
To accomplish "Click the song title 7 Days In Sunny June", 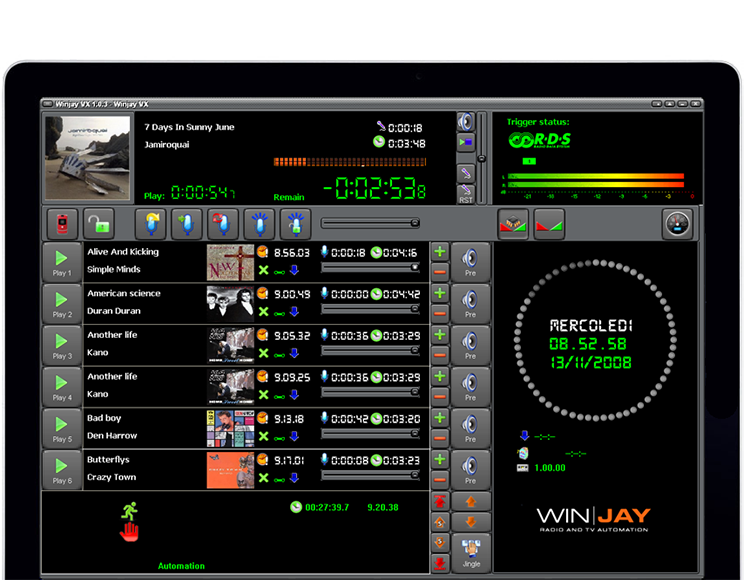I will pyautogui.click(x=189, y=127).
